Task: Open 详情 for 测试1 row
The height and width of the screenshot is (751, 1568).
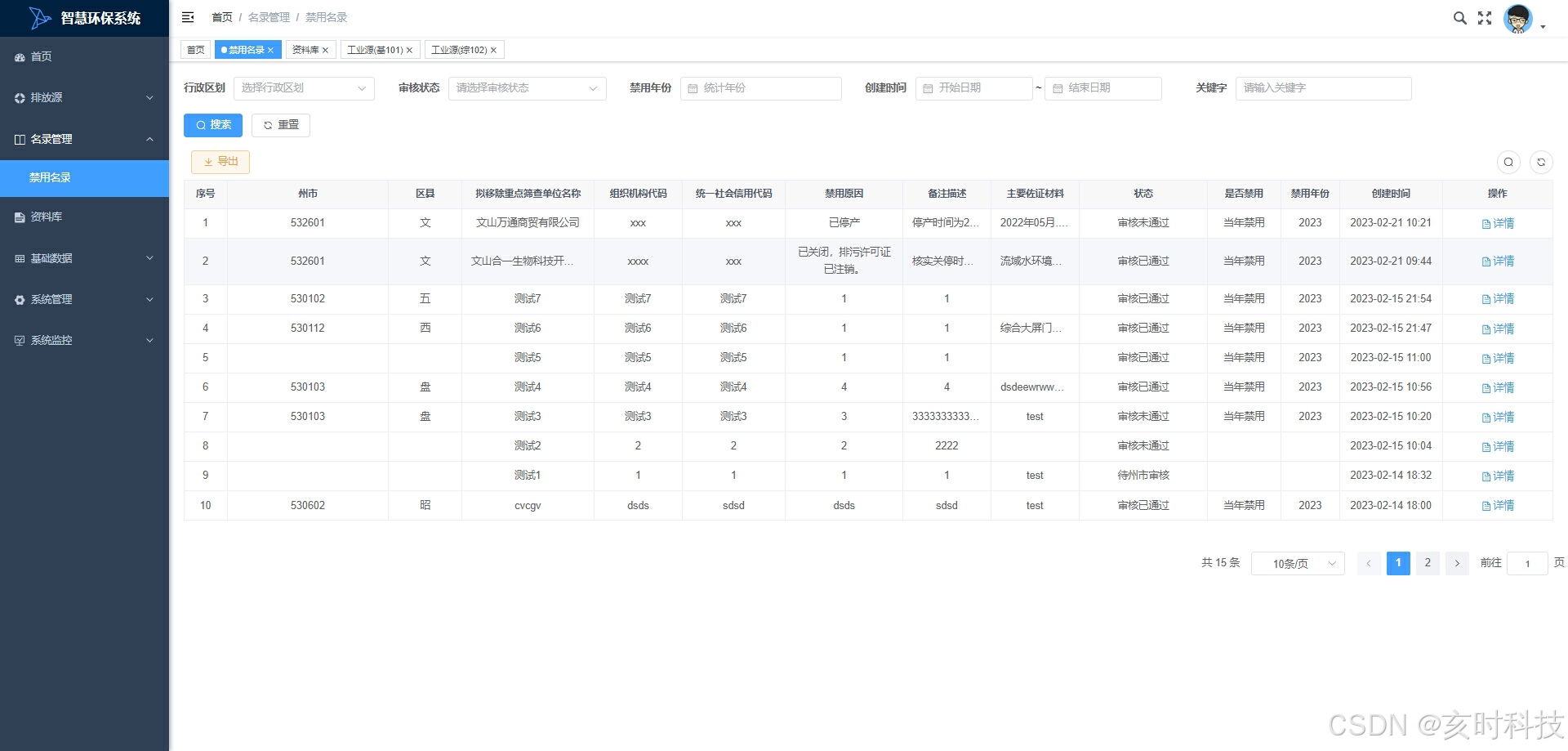Action: (x=1498, y=476)
